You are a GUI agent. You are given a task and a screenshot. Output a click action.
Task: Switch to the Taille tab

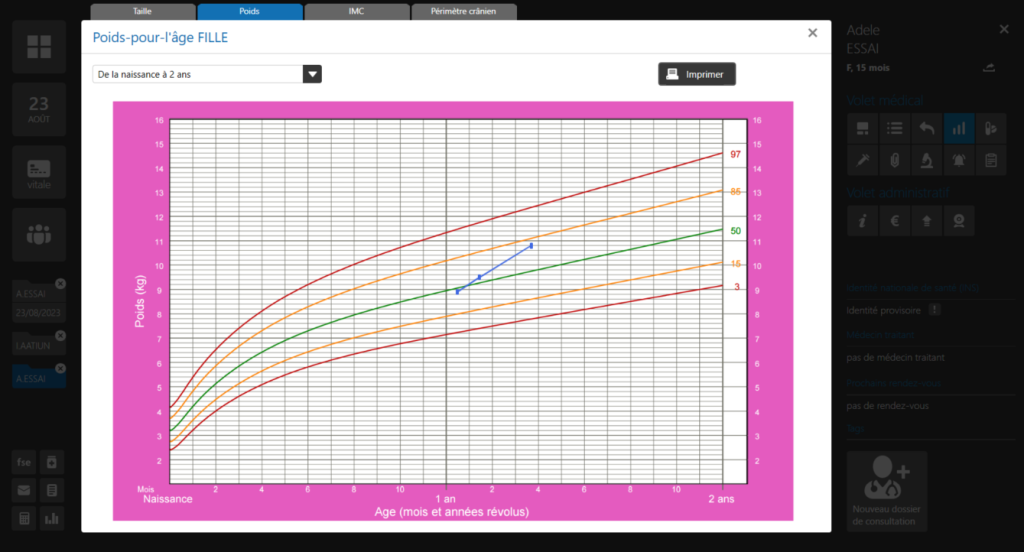point(142,11)
